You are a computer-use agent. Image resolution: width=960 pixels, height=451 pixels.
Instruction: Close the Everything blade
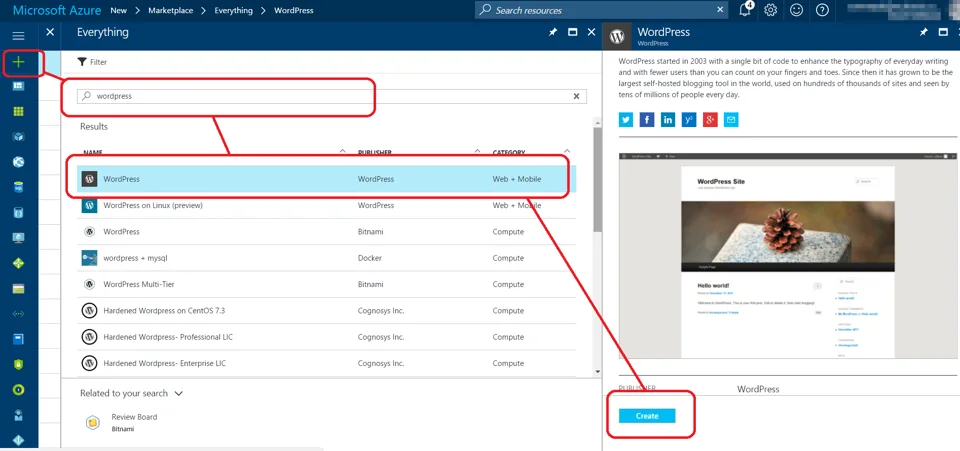591,32
